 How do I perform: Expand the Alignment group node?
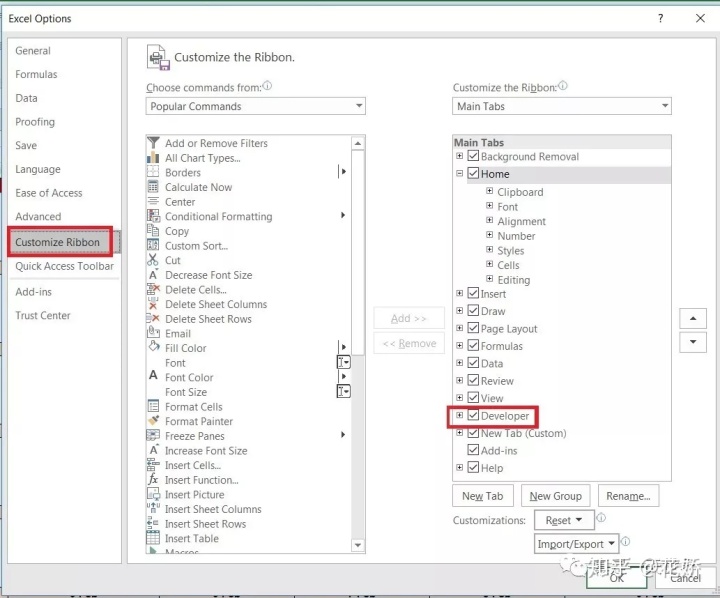tap(489, 220)
